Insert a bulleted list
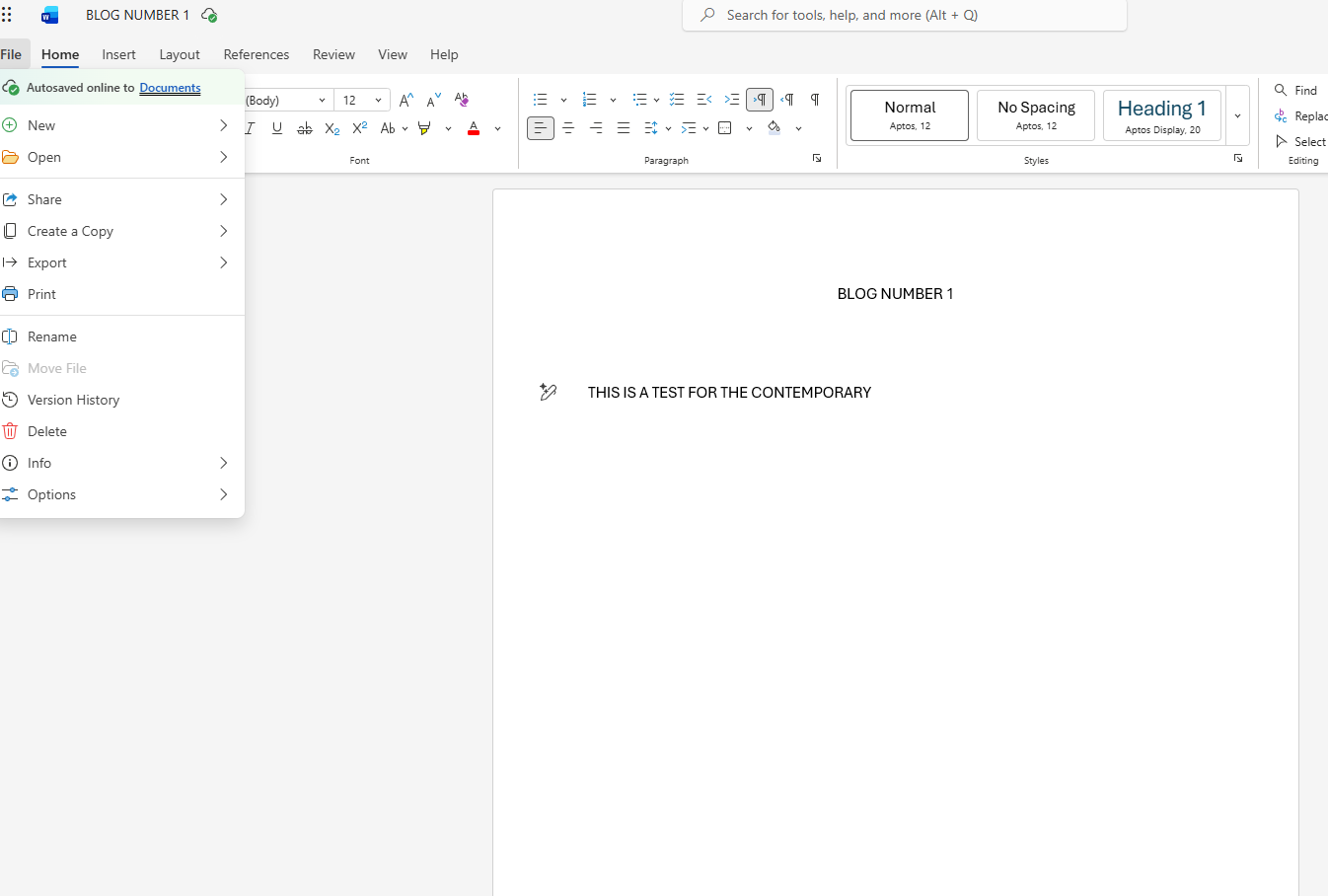Image resolution: width=1328 pixels, height=896 pixels. (x=541, y=100)
